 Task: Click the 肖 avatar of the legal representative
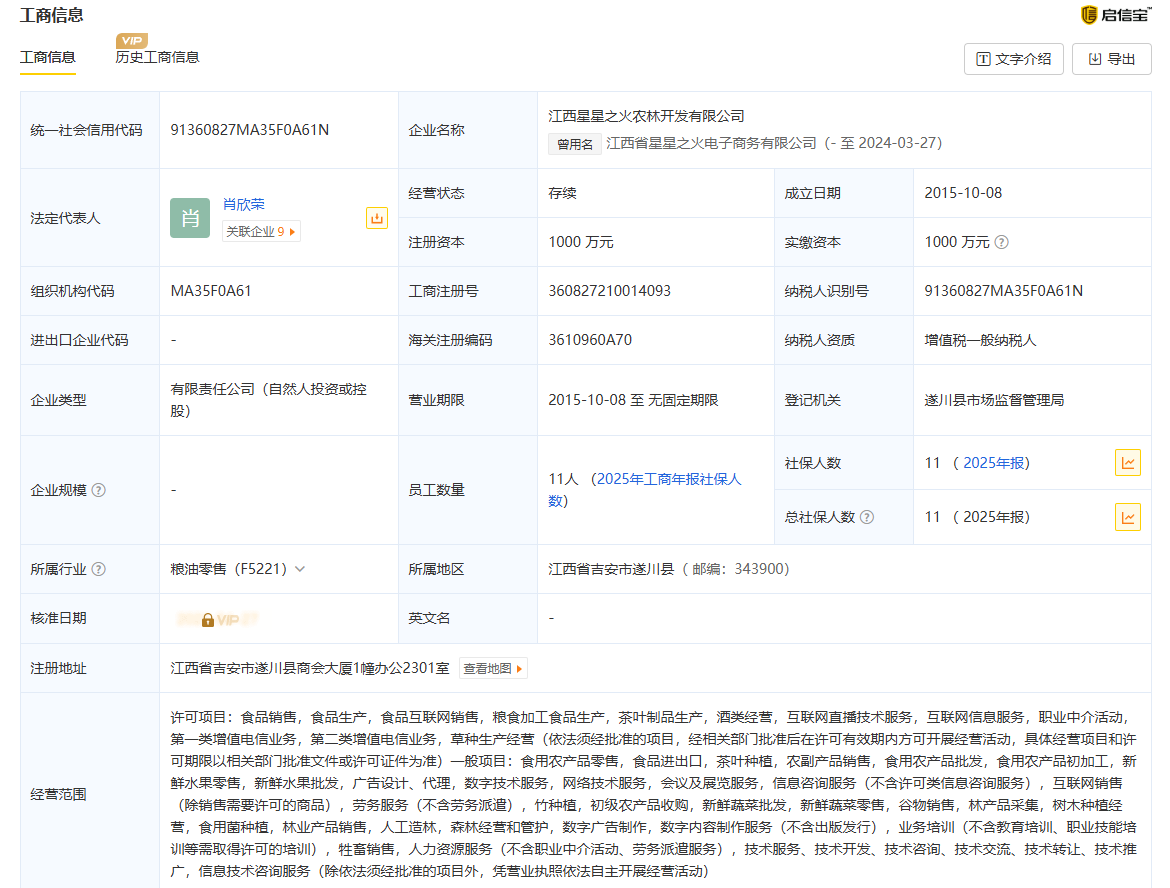click(x=190, y=218)
